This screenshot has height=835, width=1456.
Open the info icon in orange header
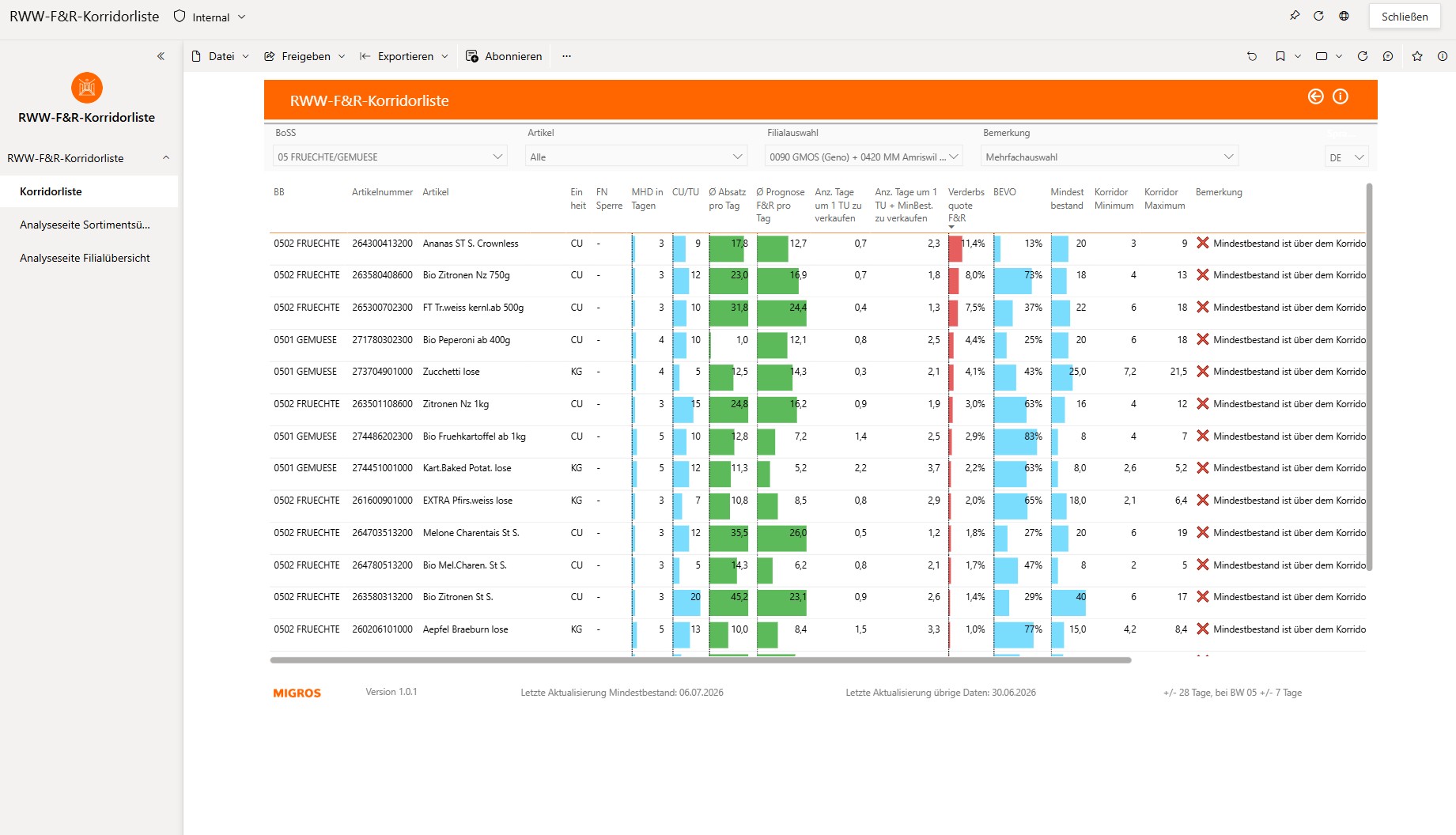point(1341,96)
